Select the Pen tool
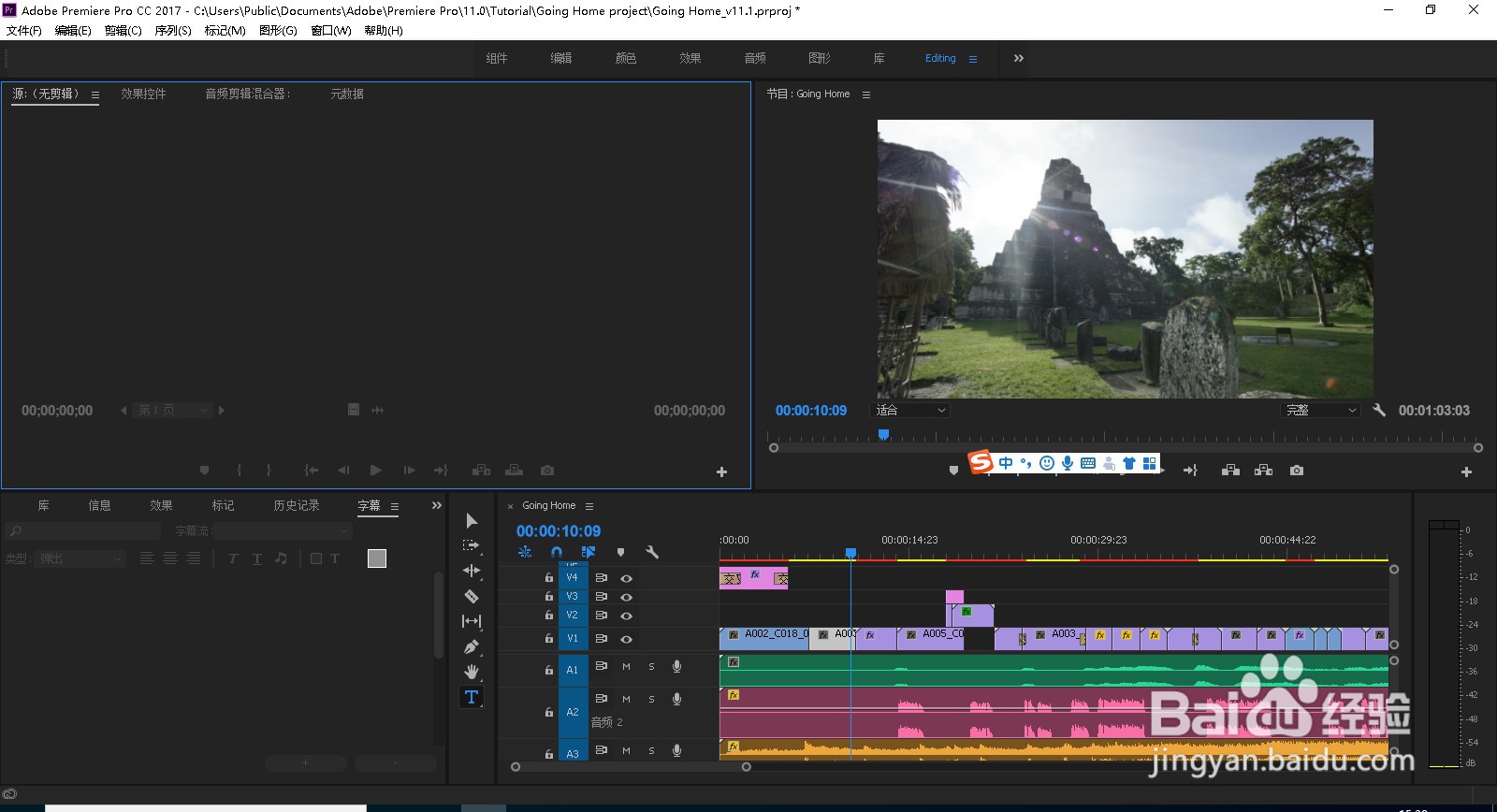Screen dimensions: 1497x812 pos(472,646)
